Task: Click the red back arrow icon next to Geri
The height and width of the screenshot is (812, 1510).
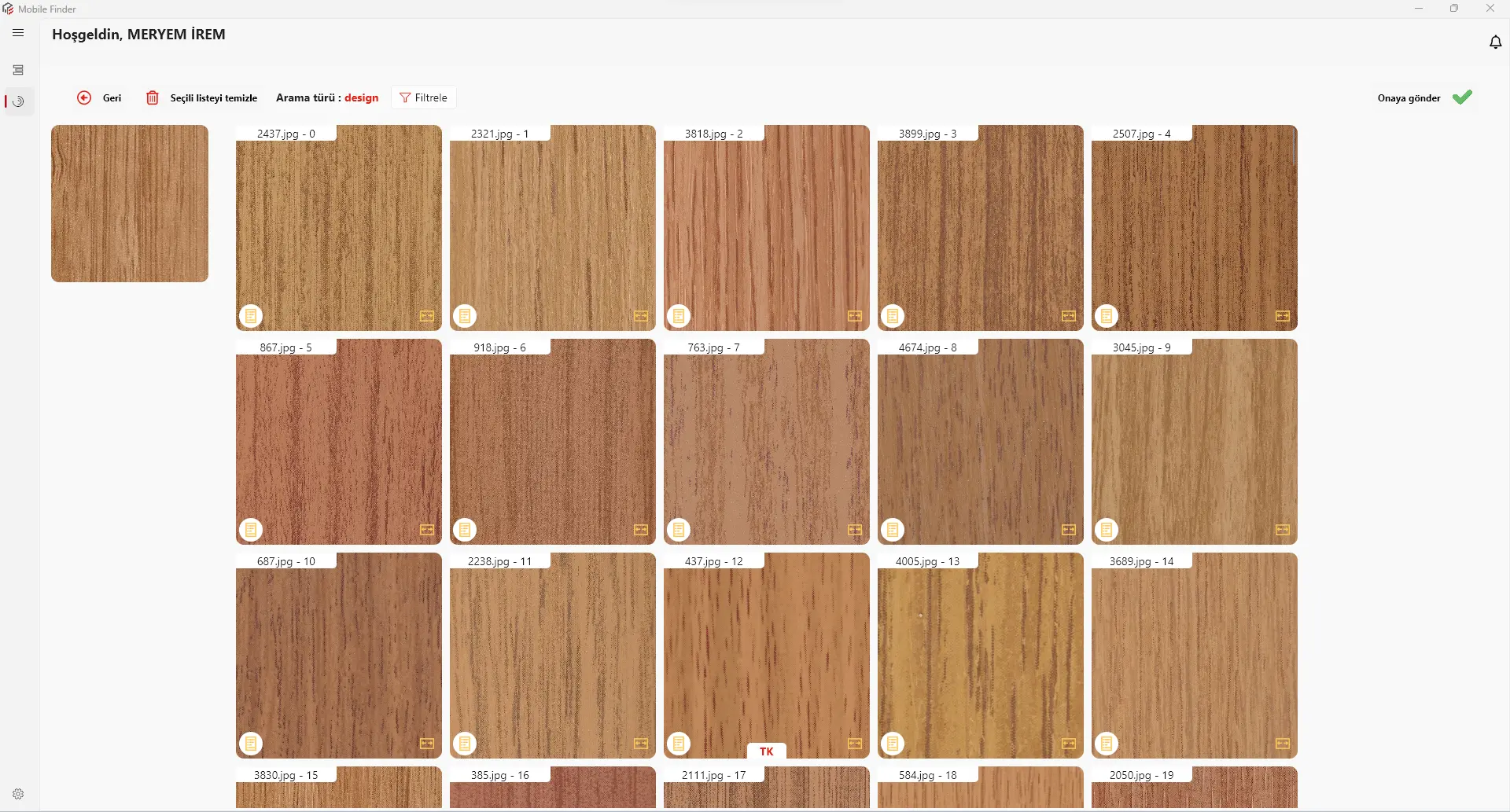Action: pos(84,97)
